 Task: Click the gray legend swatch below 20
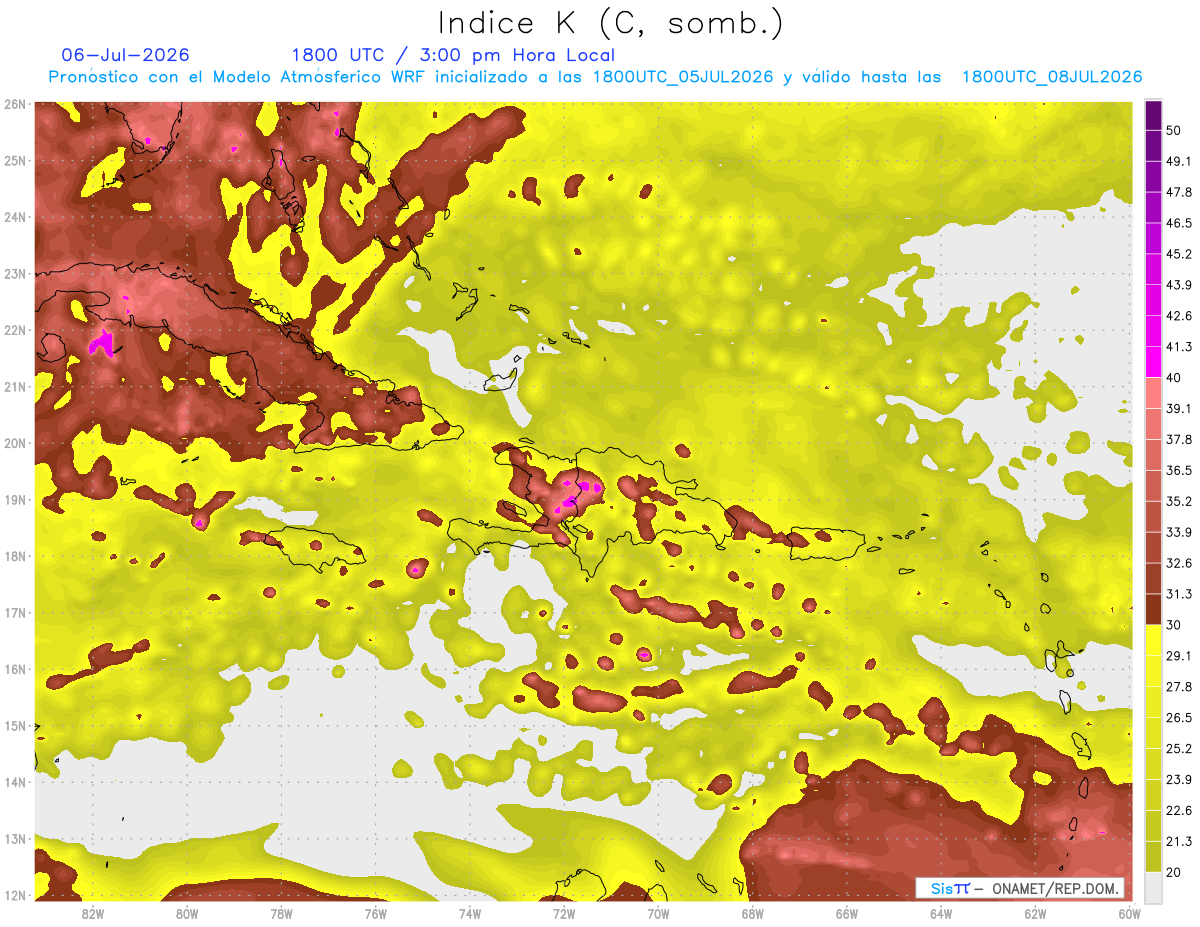1153,886
